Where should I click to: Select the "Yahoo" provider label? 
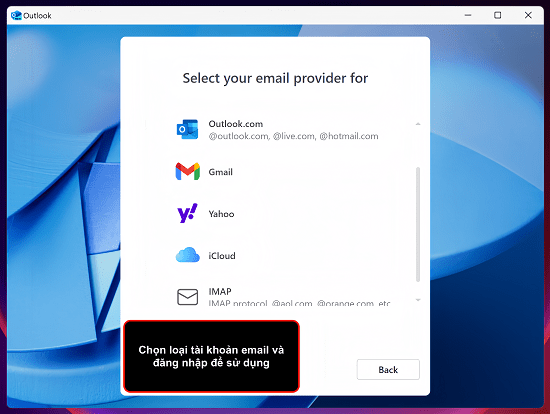tap(221, 214)
